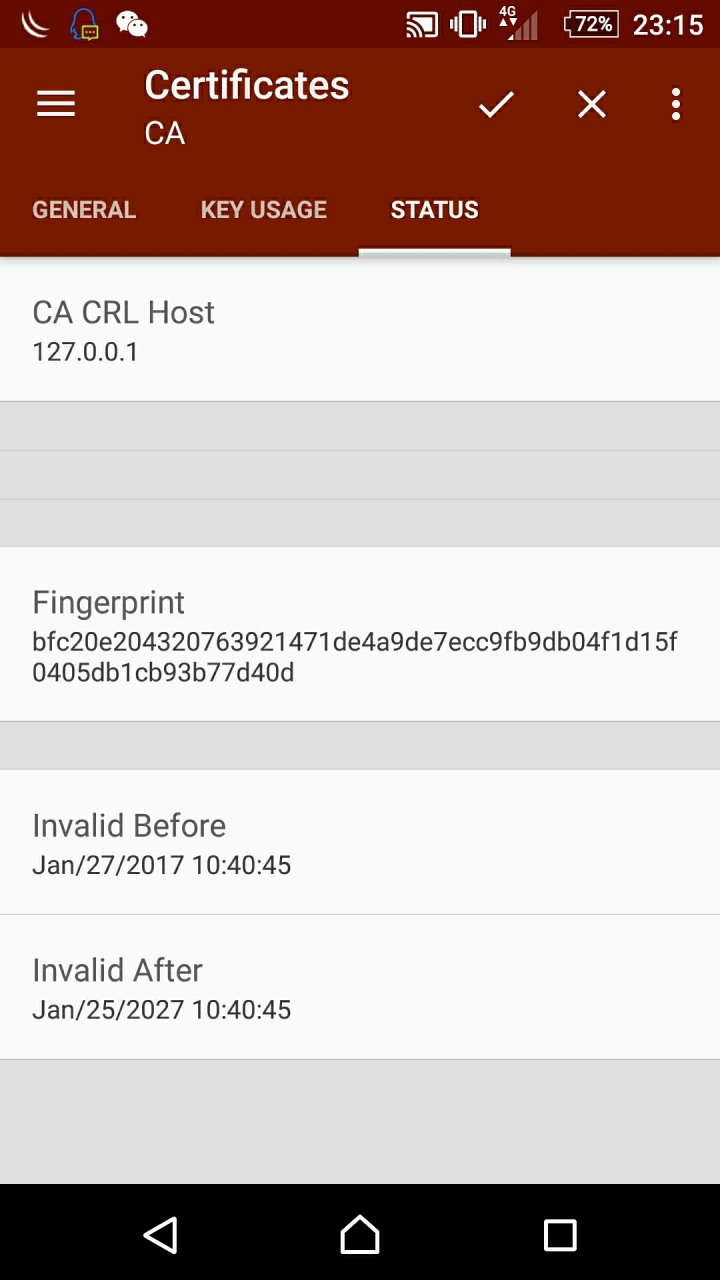This screenshot has height=1280, width=720.
Task: Tap the cast screen status icon
Action: 421,24
